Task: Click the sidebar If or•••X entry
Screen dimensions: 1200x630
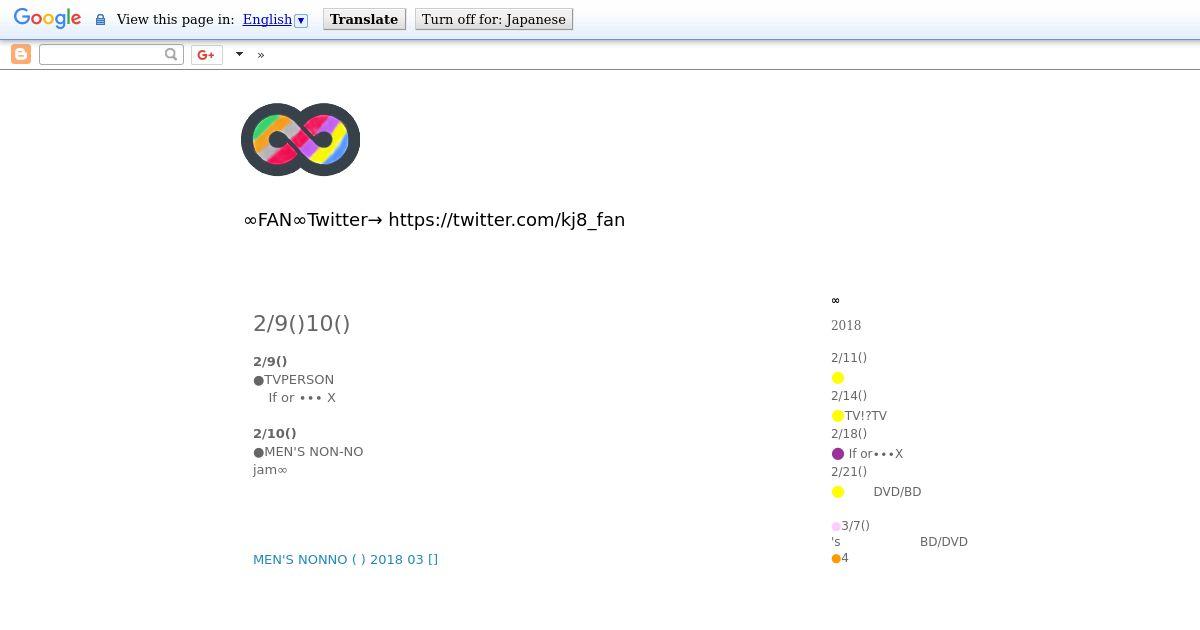Action: point(876,454)
